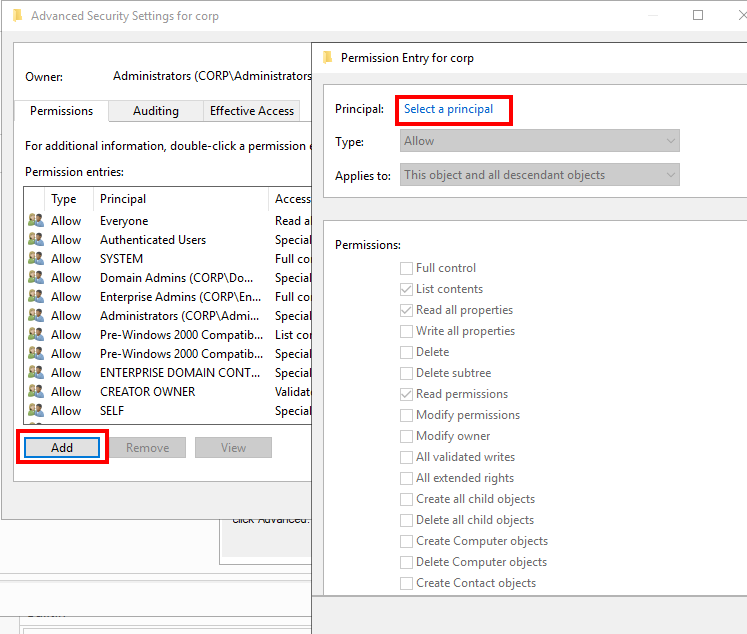Enable the Full control checkbox
747x634 pixels.
coord(406,268)
